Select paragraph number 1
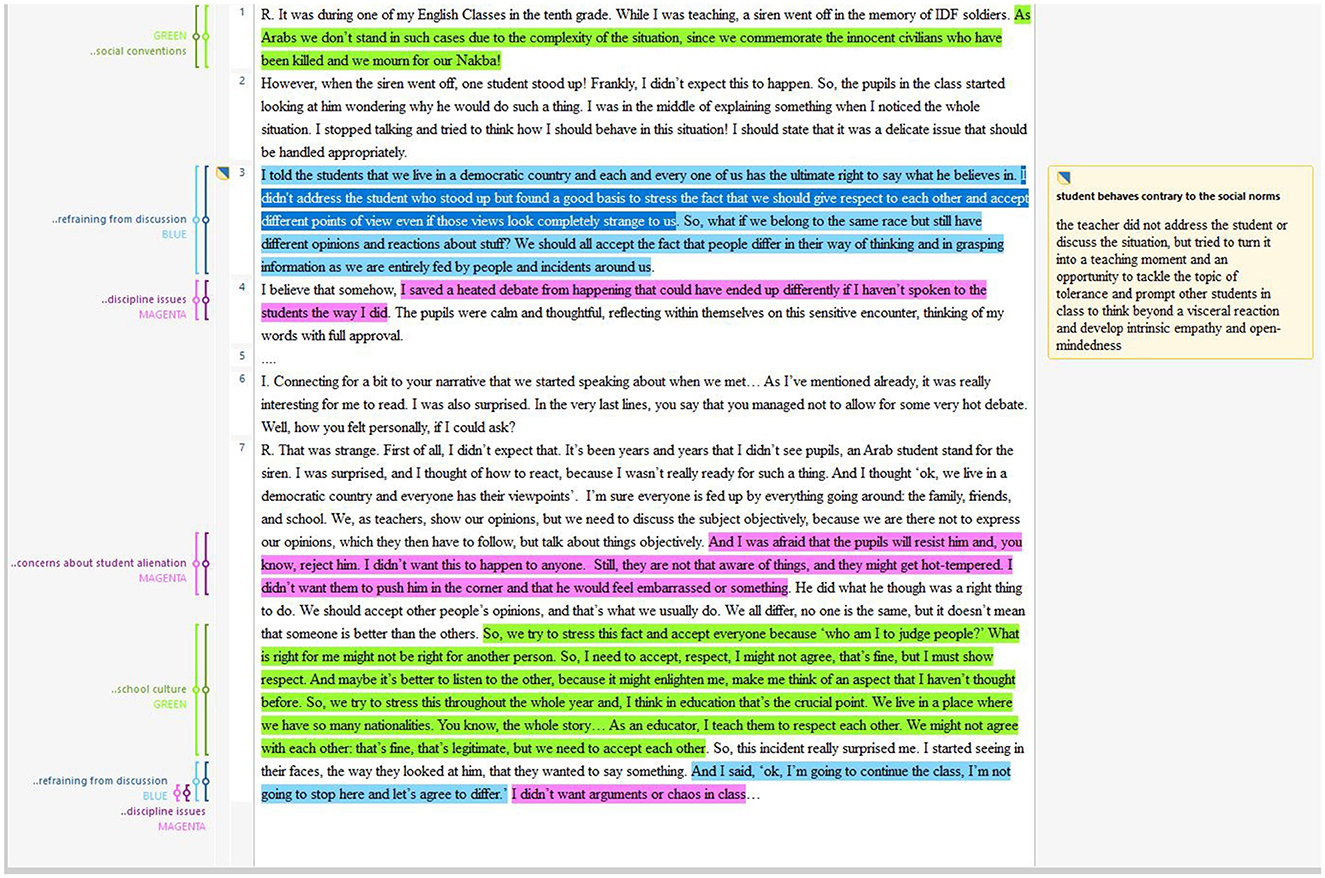The height and width of the screenshot is (878, 1325). (x=241, y=13)
